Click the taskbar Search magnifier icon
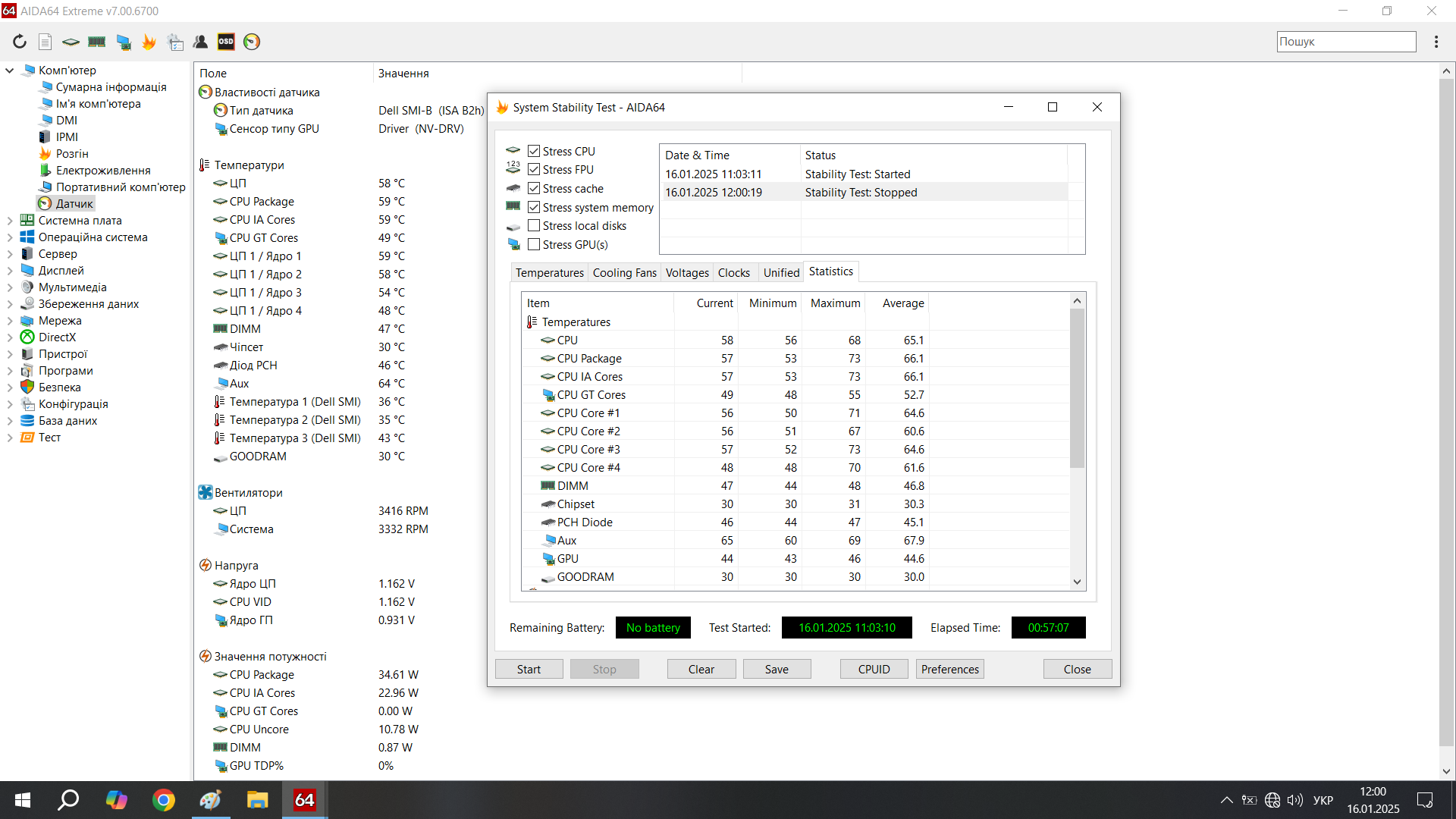This screenshot has height=819, width=1456. [69, 800]
